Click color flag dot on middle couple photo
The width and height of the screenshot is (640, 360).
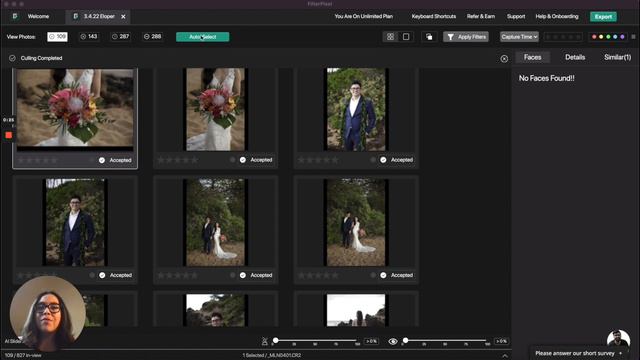[232, 275]
